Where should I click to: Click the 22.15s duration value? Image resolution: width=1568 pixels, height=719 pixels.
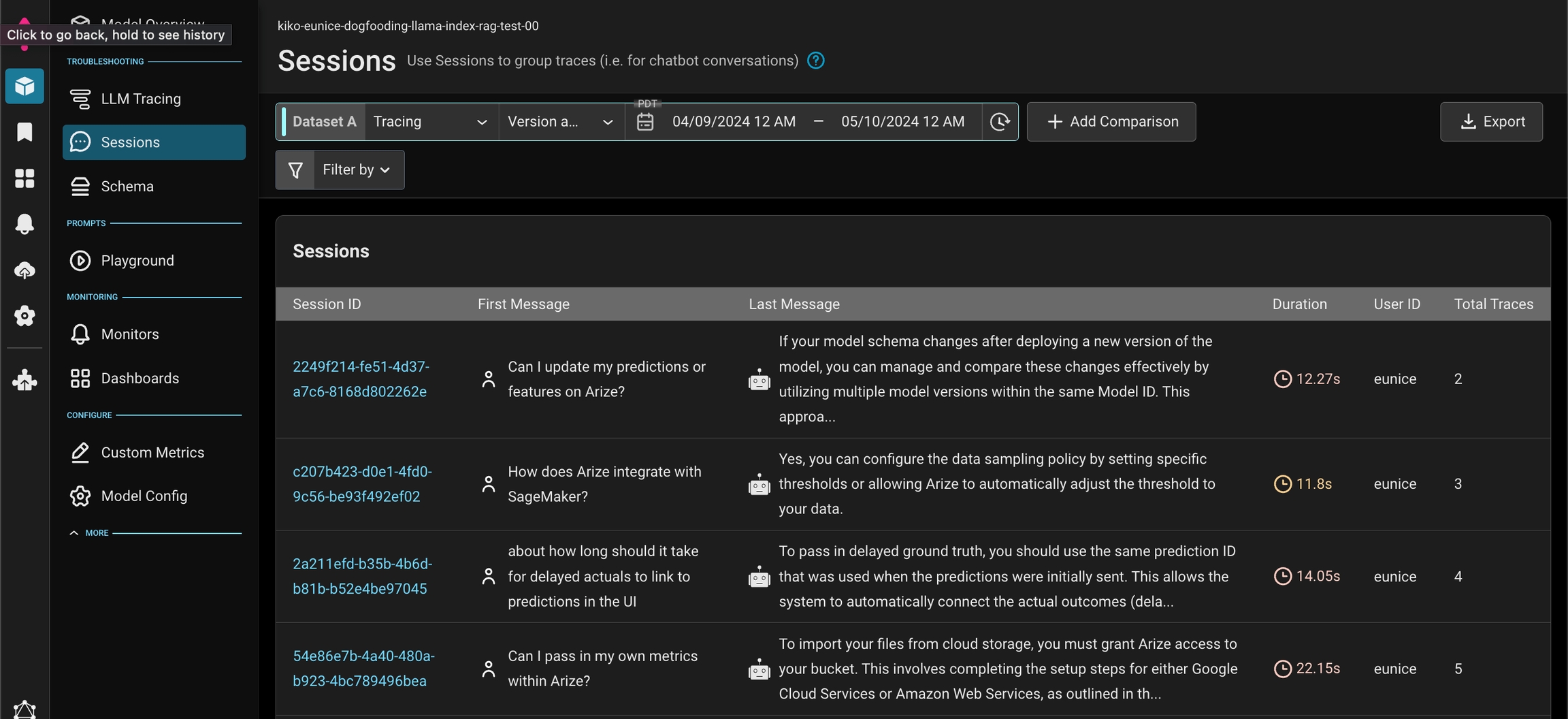tap(1318, 669)
